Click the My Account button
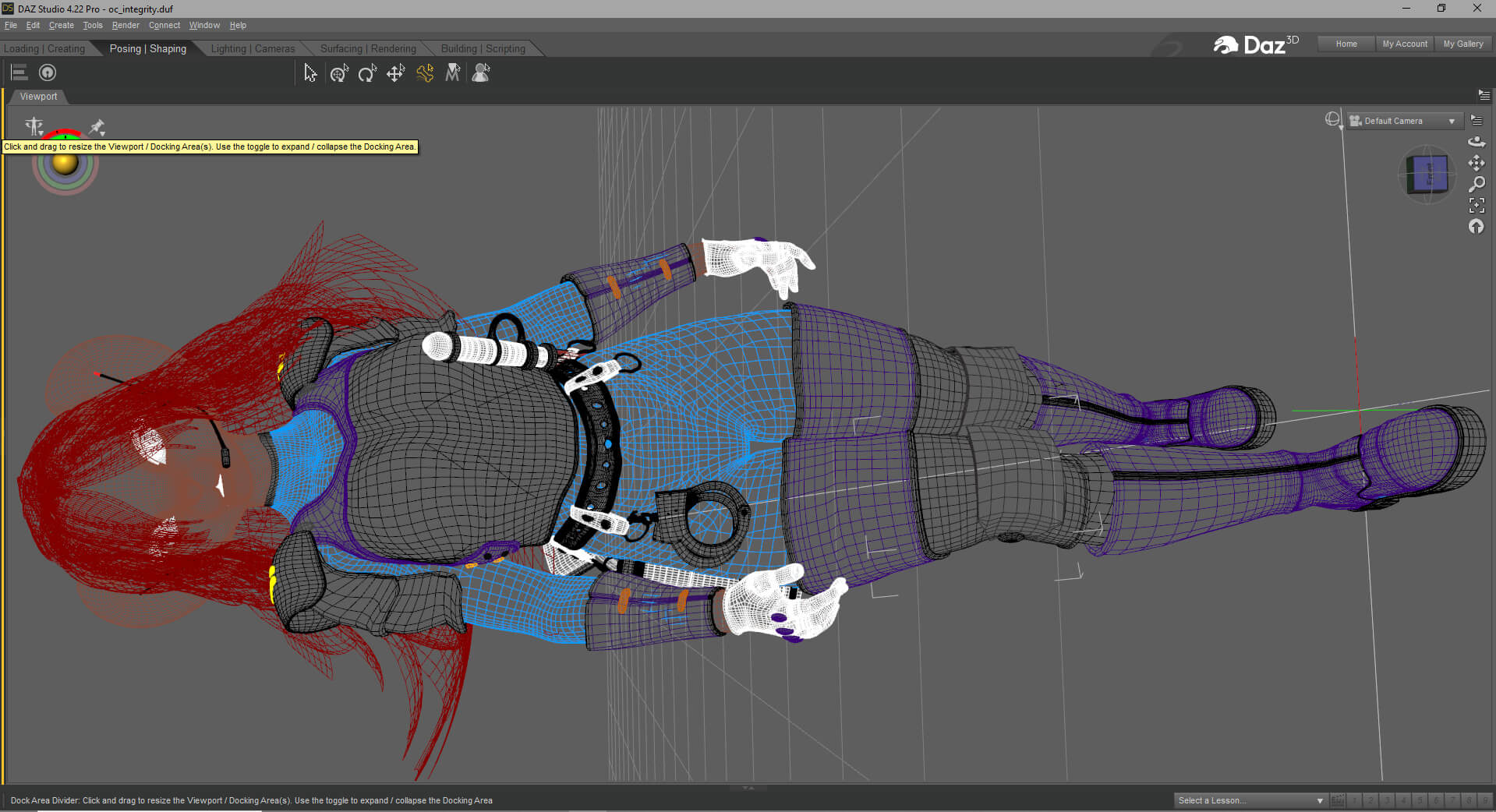The image size is (1496, 812). (x=1404, y=44)
